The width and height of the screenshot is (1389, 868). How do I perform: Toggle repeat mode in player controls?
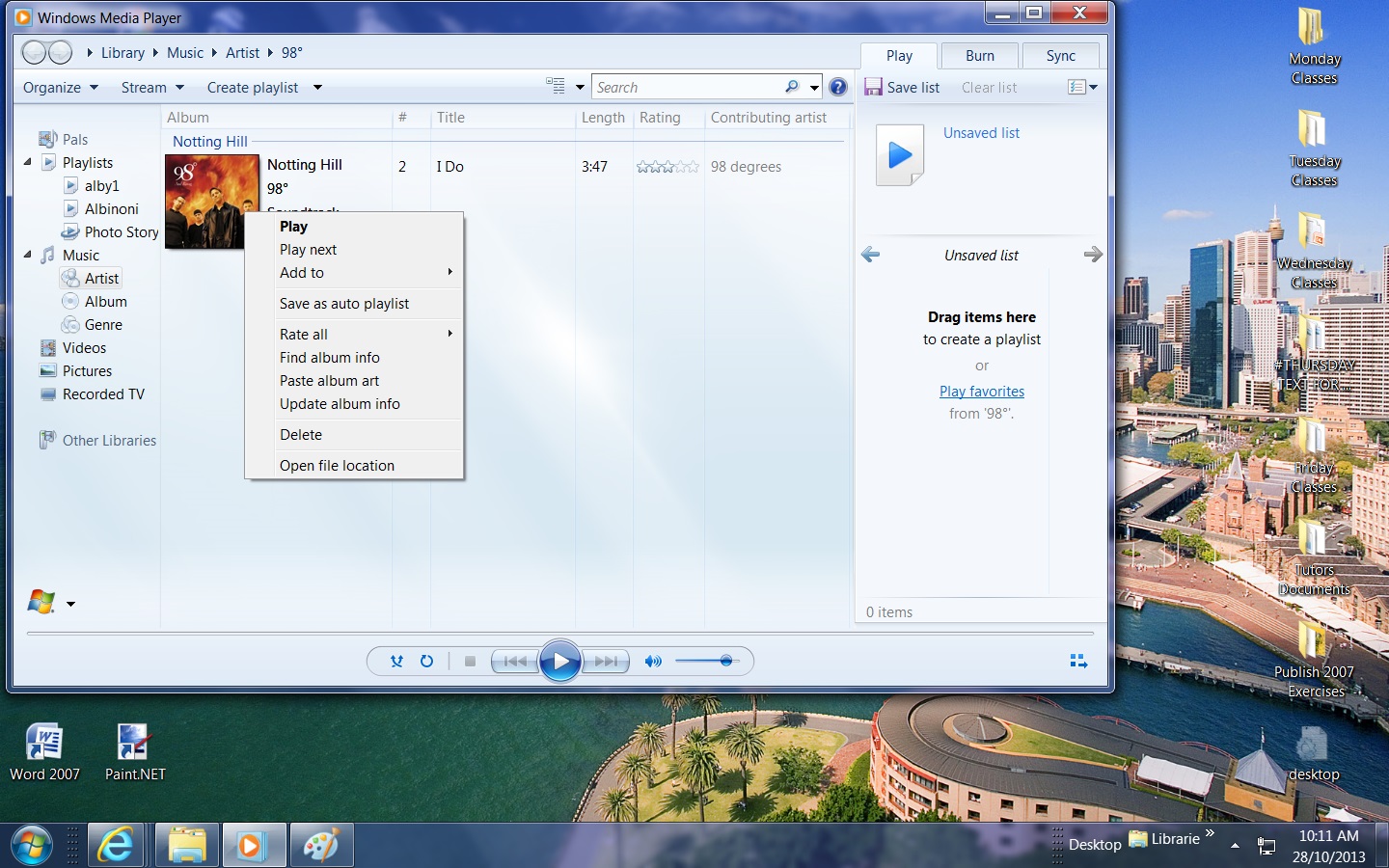pyautogui.click(x=426, y=662)
